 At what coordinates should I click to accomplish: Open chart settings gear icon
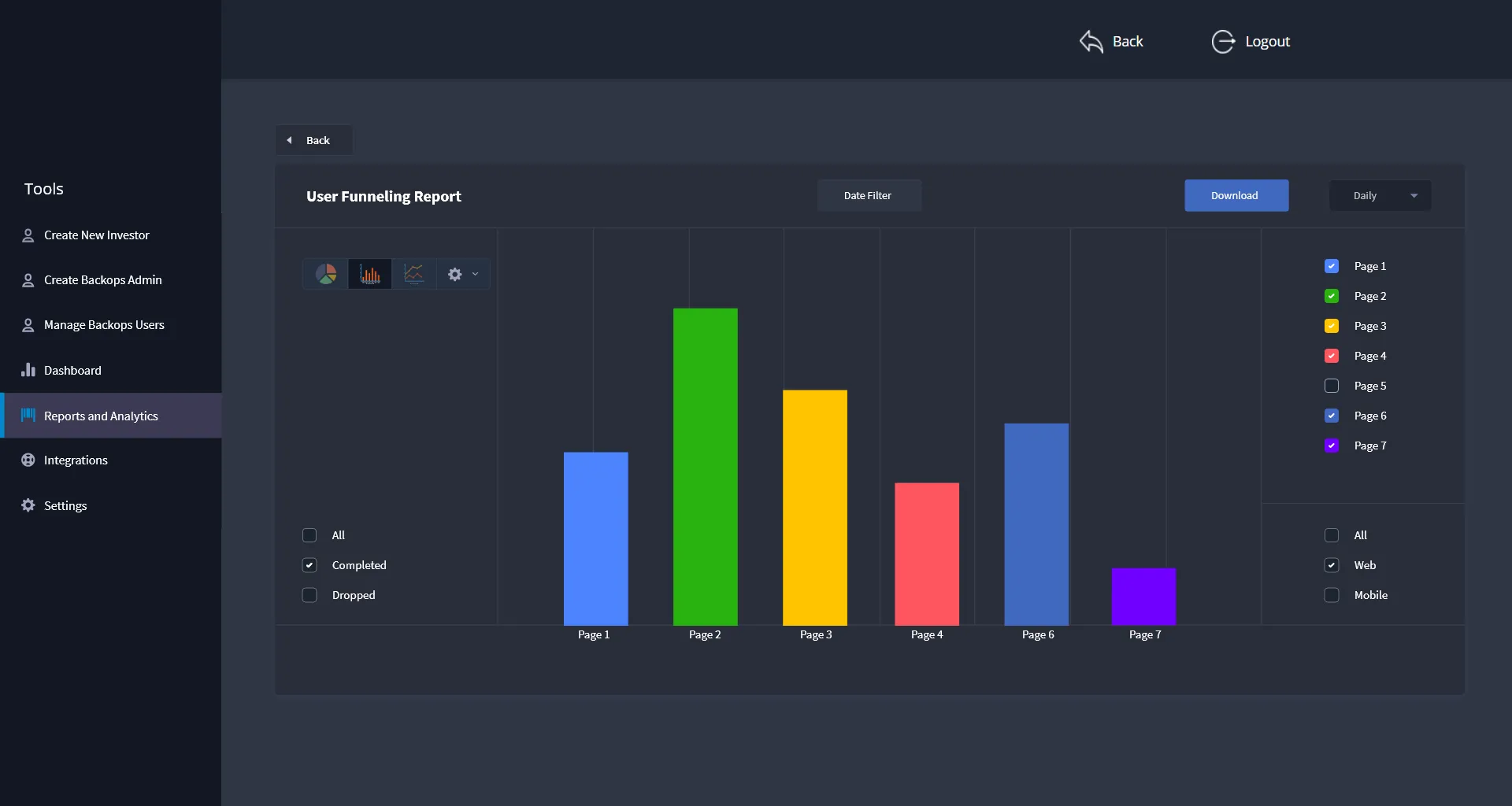455,274
